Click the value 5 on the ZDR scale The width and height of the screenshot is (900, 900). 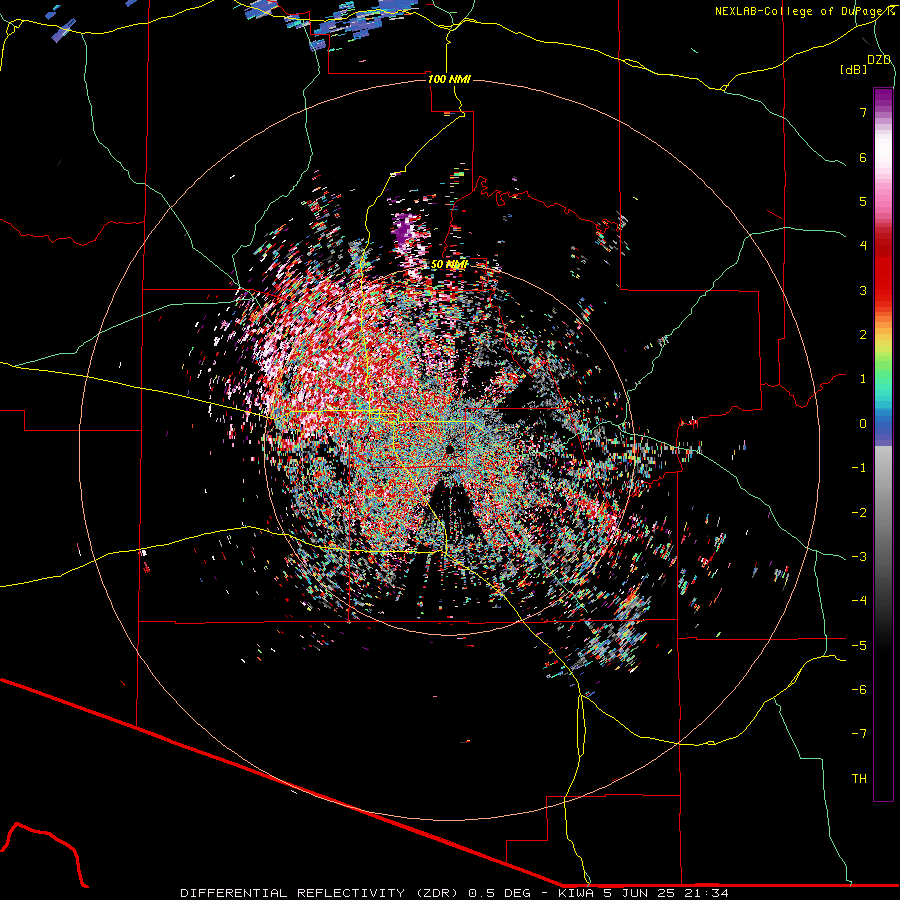[x=863, y=201]
